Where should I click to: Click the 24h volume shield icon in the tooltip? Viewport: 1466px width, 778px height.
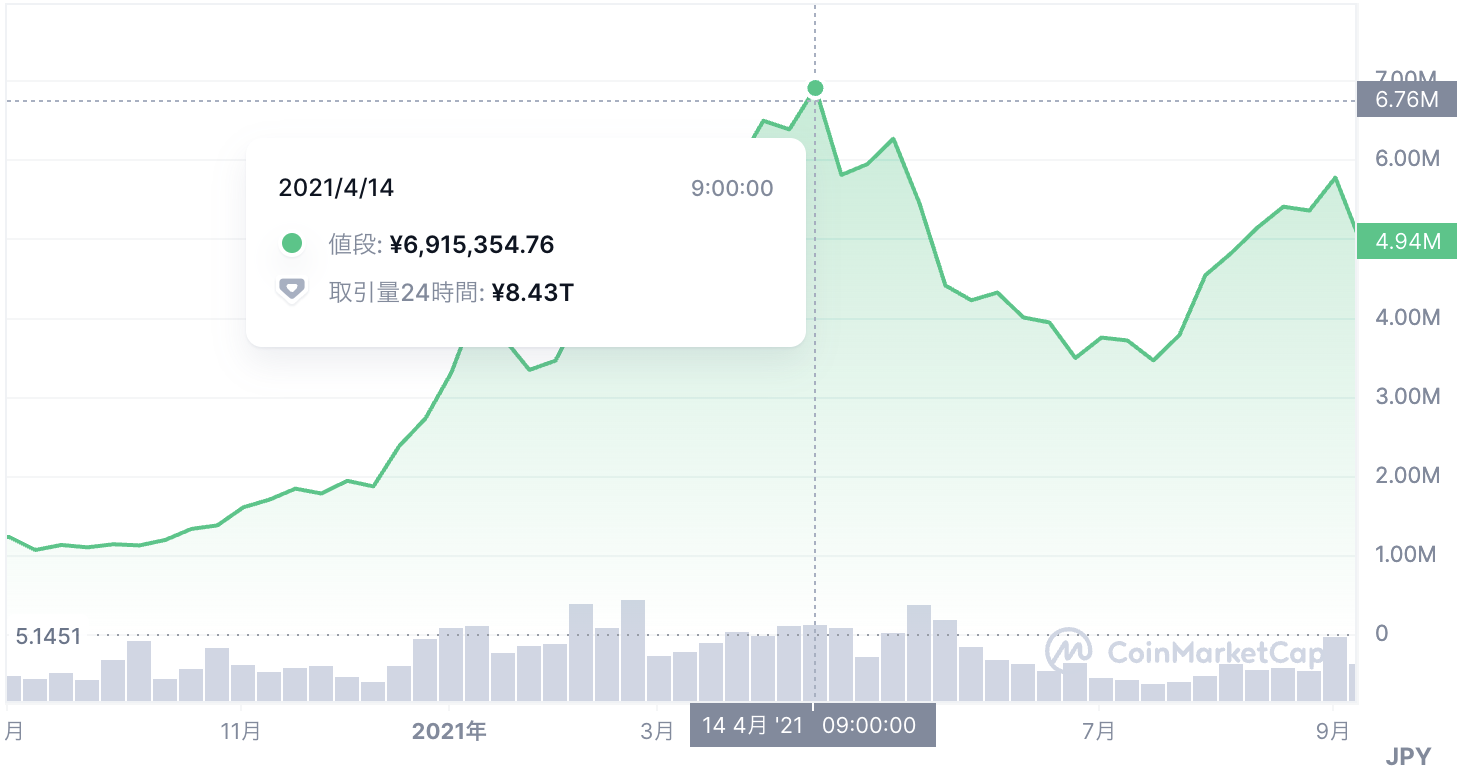coord(291,290)
